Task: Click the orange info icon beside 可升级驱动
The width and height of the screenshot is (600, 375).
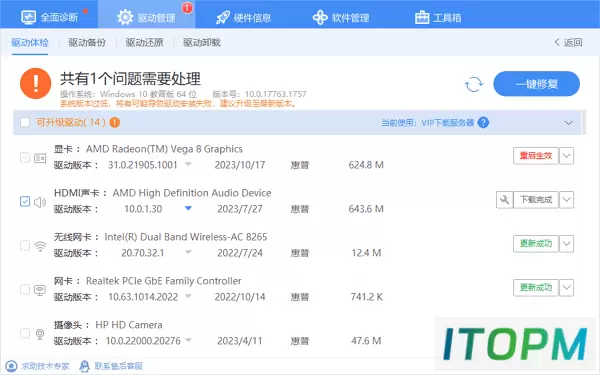Action: click(x=115, y=122)
